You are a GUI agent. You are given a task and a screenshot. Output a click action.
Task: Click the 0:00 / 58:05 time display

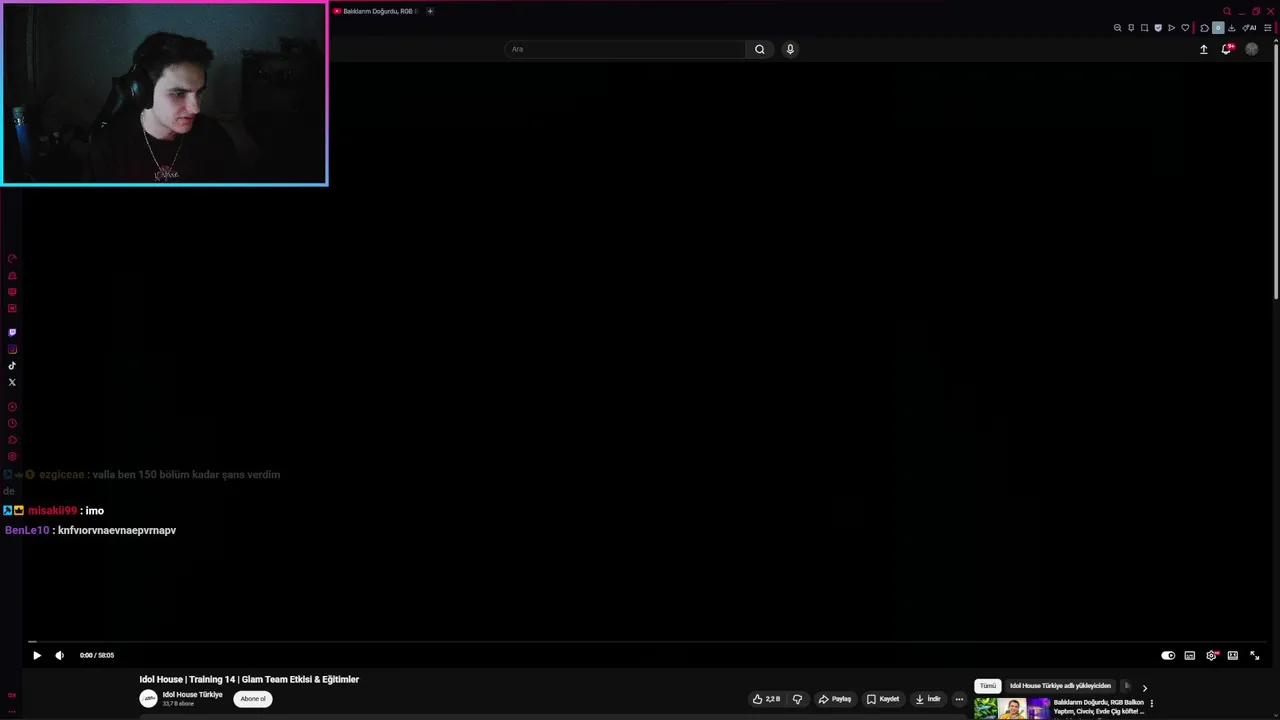click(x=97, y=655)
